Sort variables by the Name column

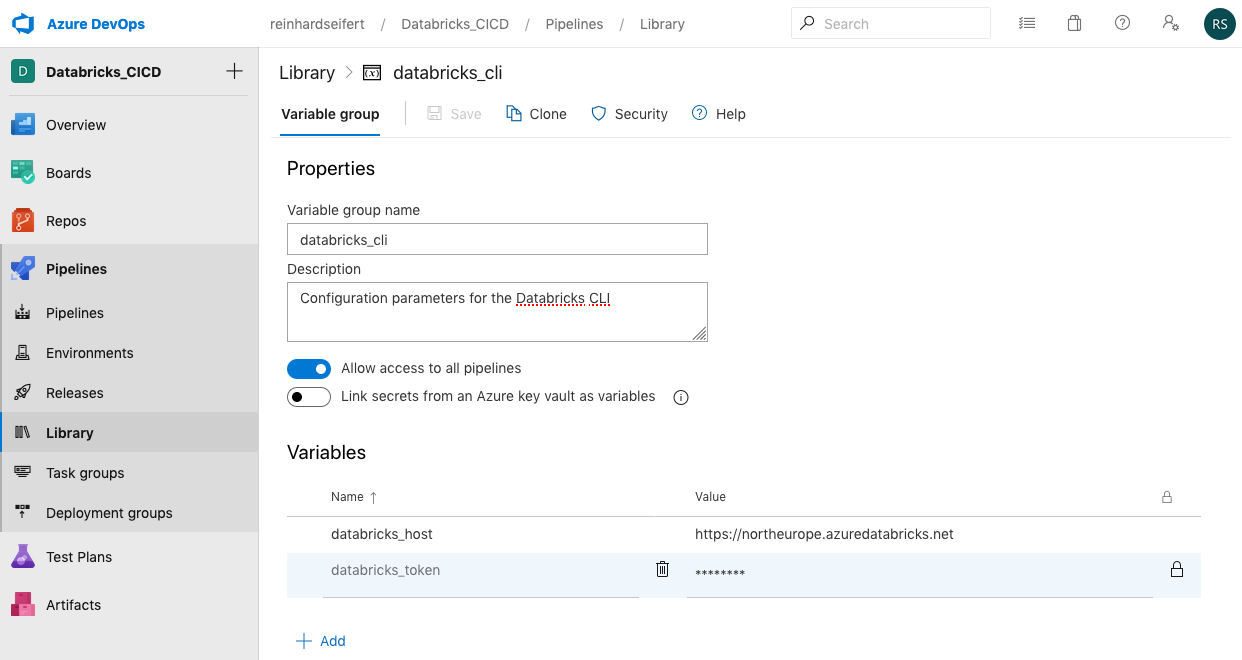354,497
